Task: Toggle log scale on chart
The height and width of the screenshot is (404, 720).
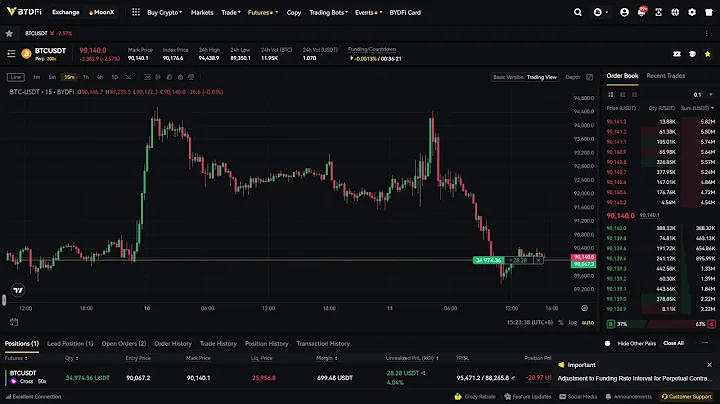Action: (x=573, y=322)
